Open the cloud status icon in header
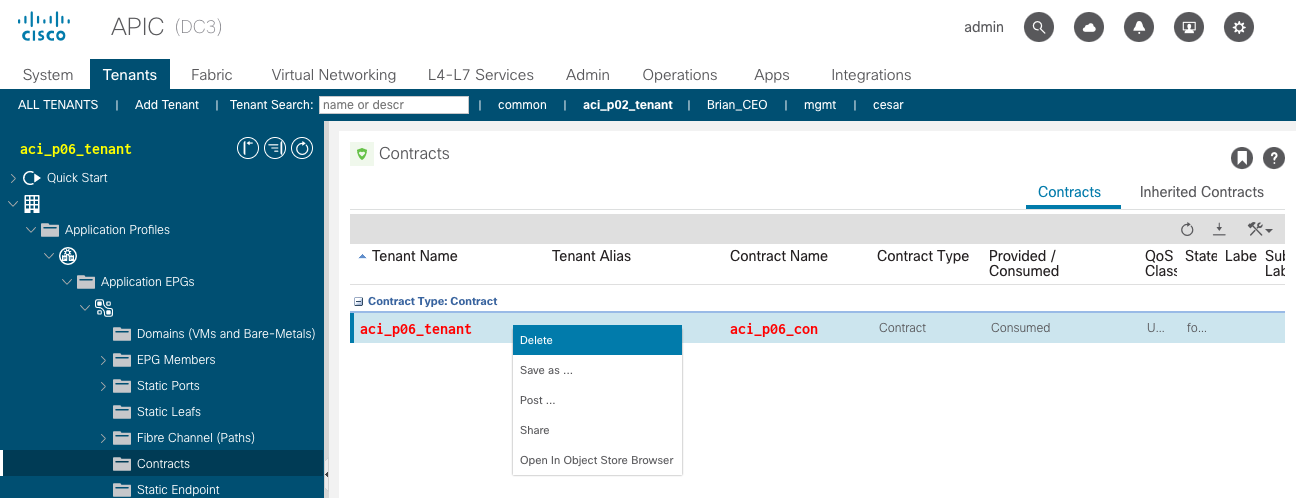Screen dimensions: 1296x498 (x=1089, y=27)
